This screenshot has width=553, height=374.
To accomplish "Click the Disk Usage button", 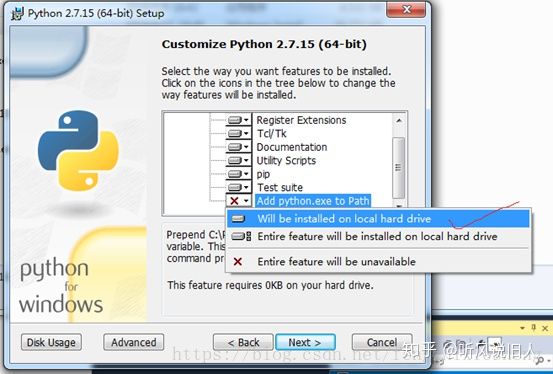I will (51, 342).
